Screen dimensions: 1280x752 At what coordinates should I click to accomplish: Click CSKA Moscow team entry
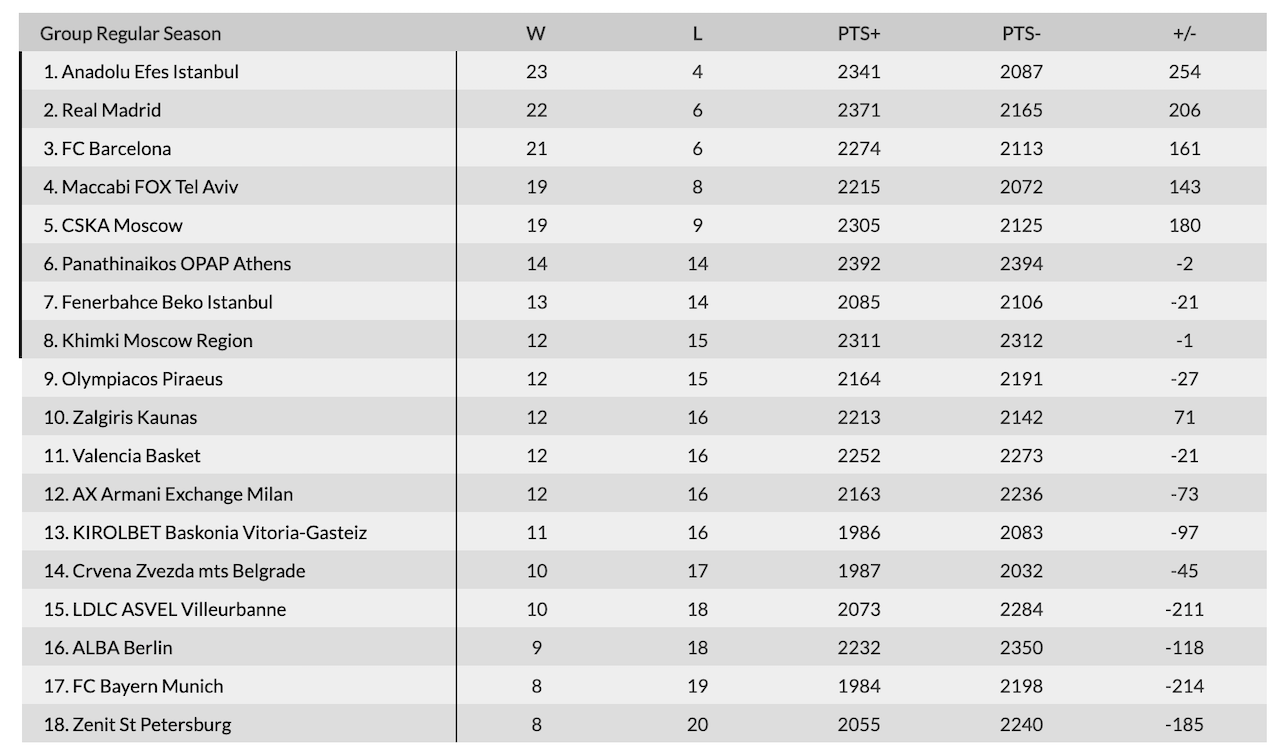(122, 225)
